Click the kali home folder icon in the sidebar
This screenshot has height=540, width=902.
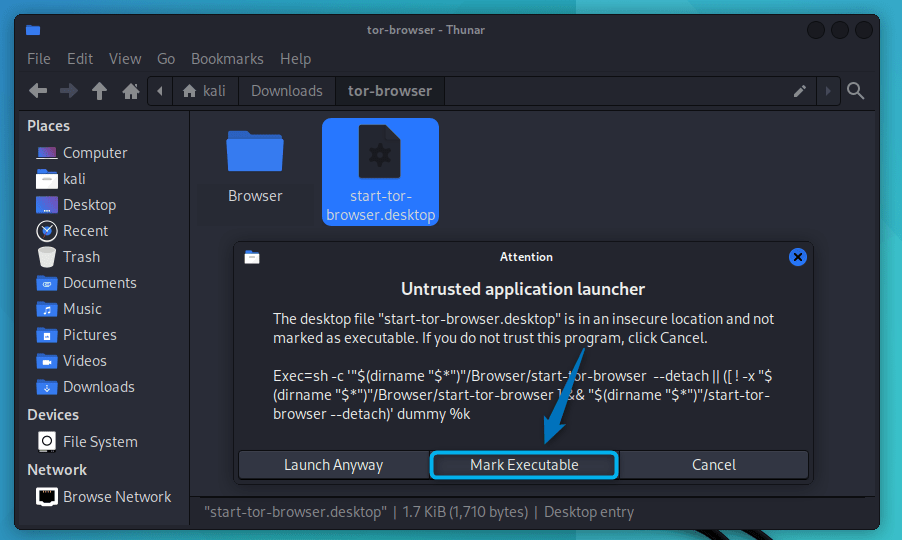pos(47,179)
